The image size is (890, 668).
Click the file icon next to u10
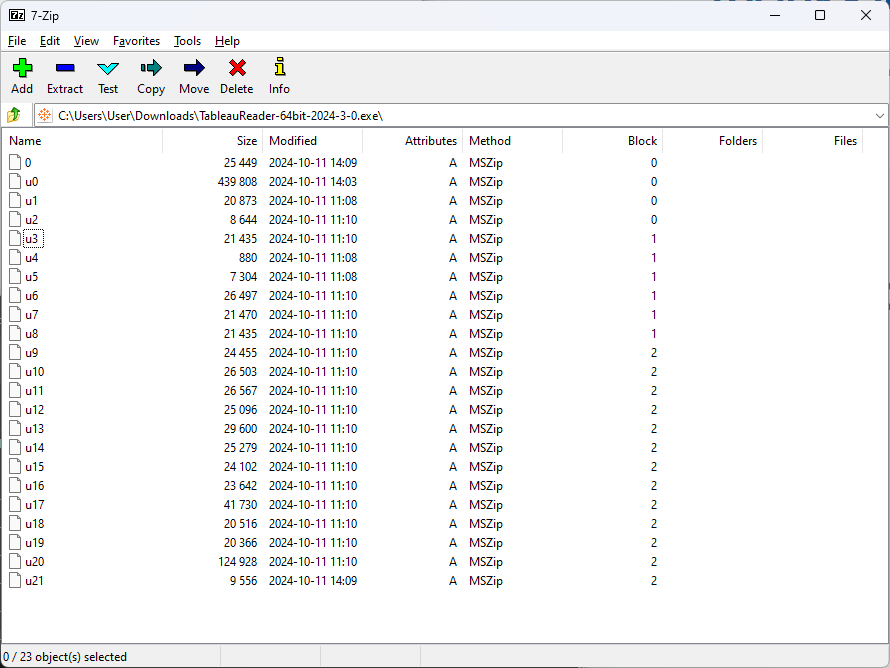tap(15, 372)
